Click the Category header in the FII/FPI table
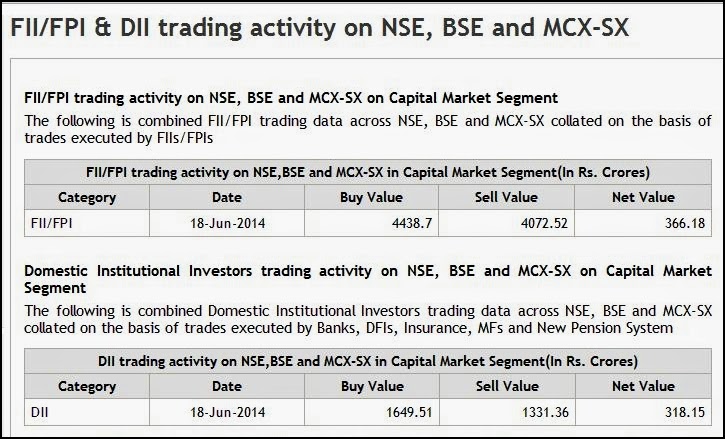This screenshot has width=725, height=439. point(87,197)
